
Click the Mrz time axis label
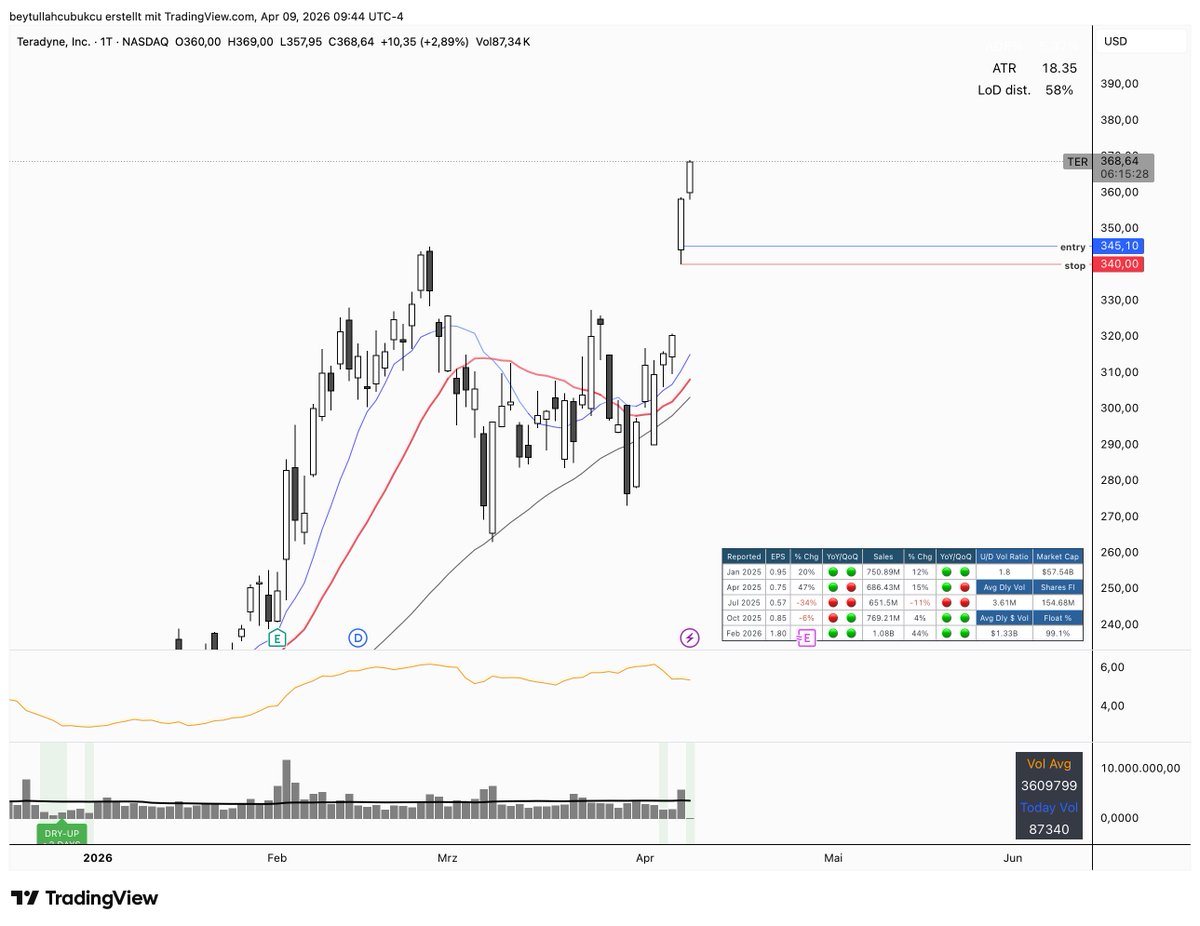pyautogui.click(x=446, y=857)
